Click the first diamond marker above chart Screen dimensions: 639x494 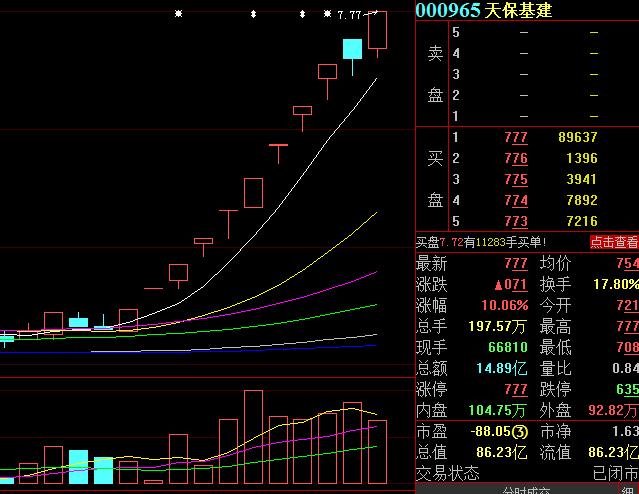pos(253,14)
